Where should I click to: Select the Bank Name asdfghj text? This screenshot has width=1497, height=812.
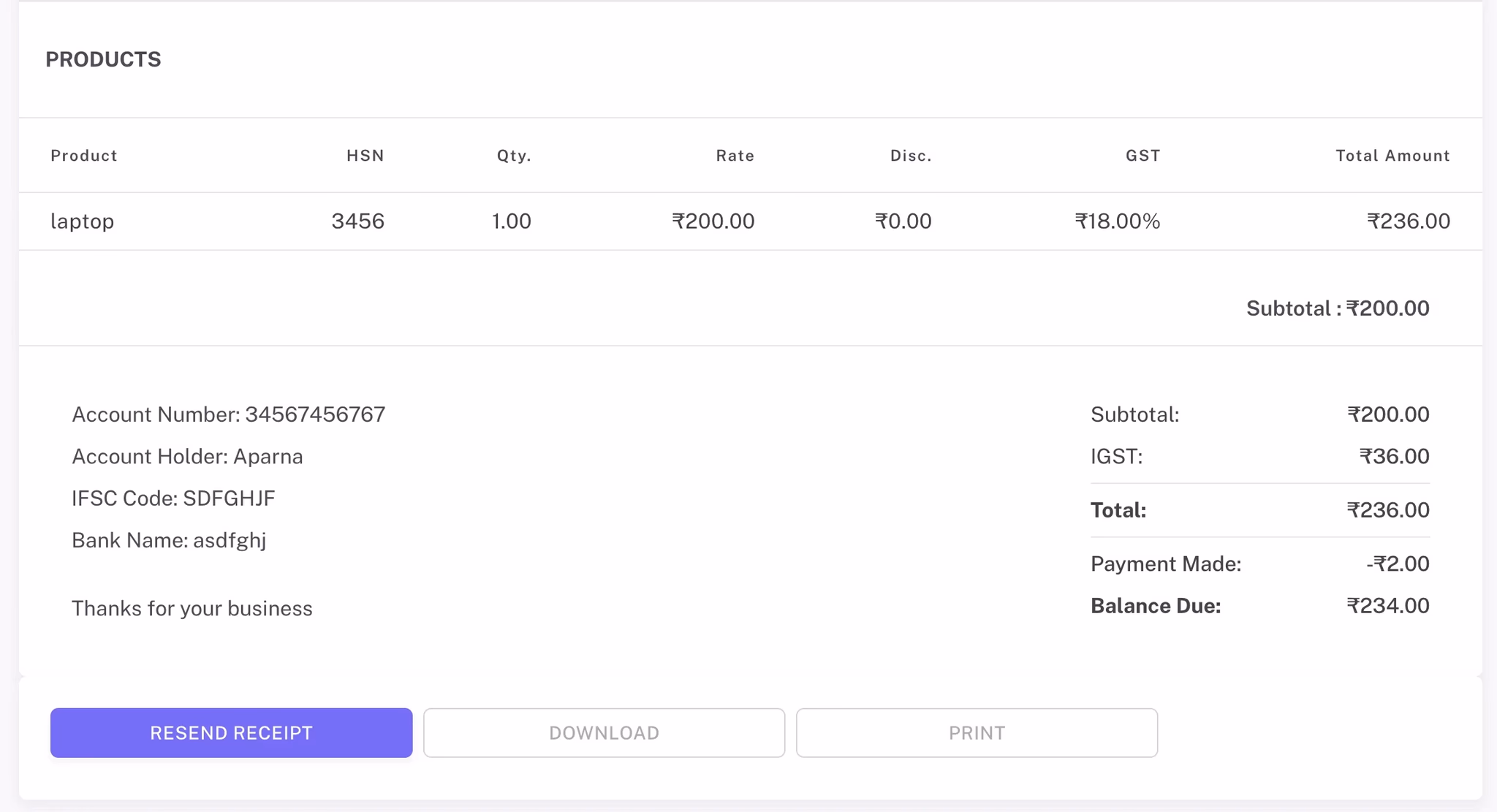click(169, 540)
